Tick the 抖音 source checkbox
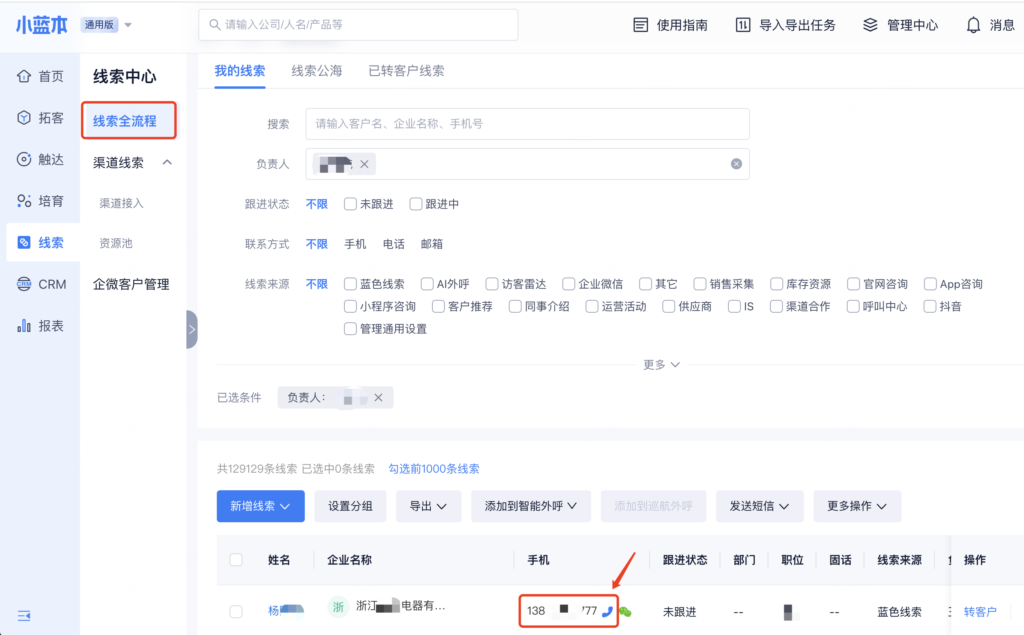This screenshot has height=635, width=1024. point(931,306)
